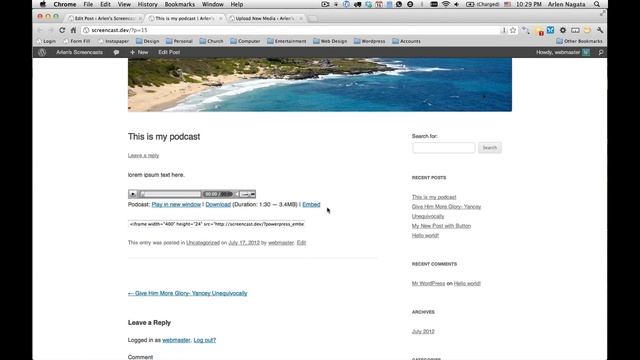
Task: Click the address bar URL
Action: coord(119,30)
